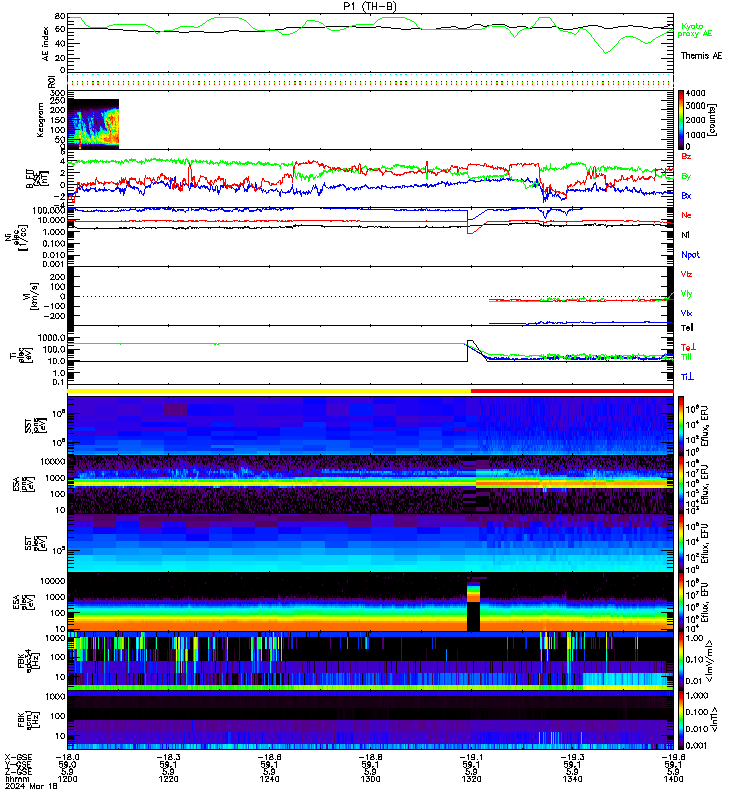Click the "X-GSE" row label
Image resolution: width=750 pixels, height=800 pixels.
[18, 757]
